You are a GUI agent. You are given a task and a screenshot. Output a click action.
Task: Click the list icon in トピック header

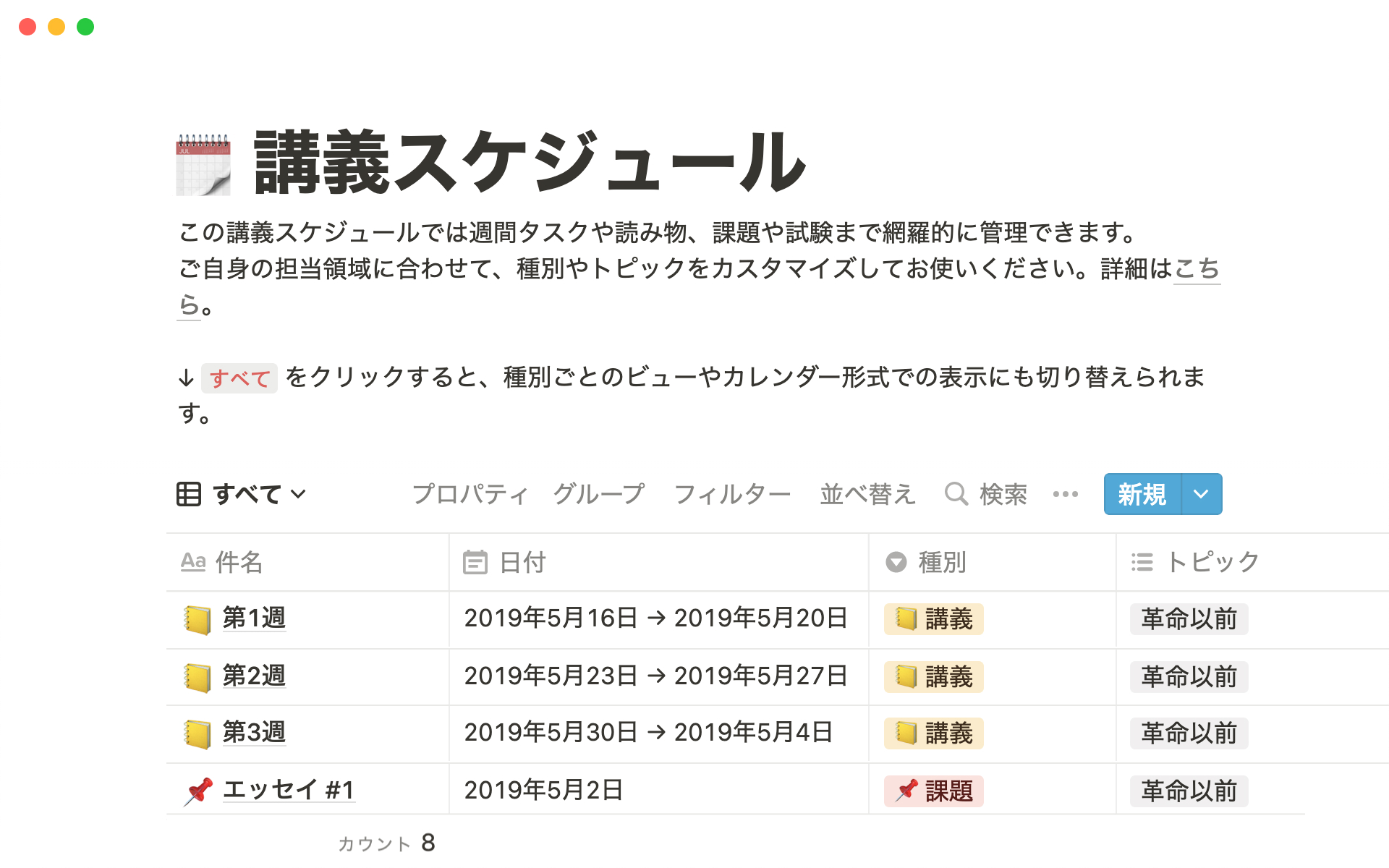(x=1142, y=562)
